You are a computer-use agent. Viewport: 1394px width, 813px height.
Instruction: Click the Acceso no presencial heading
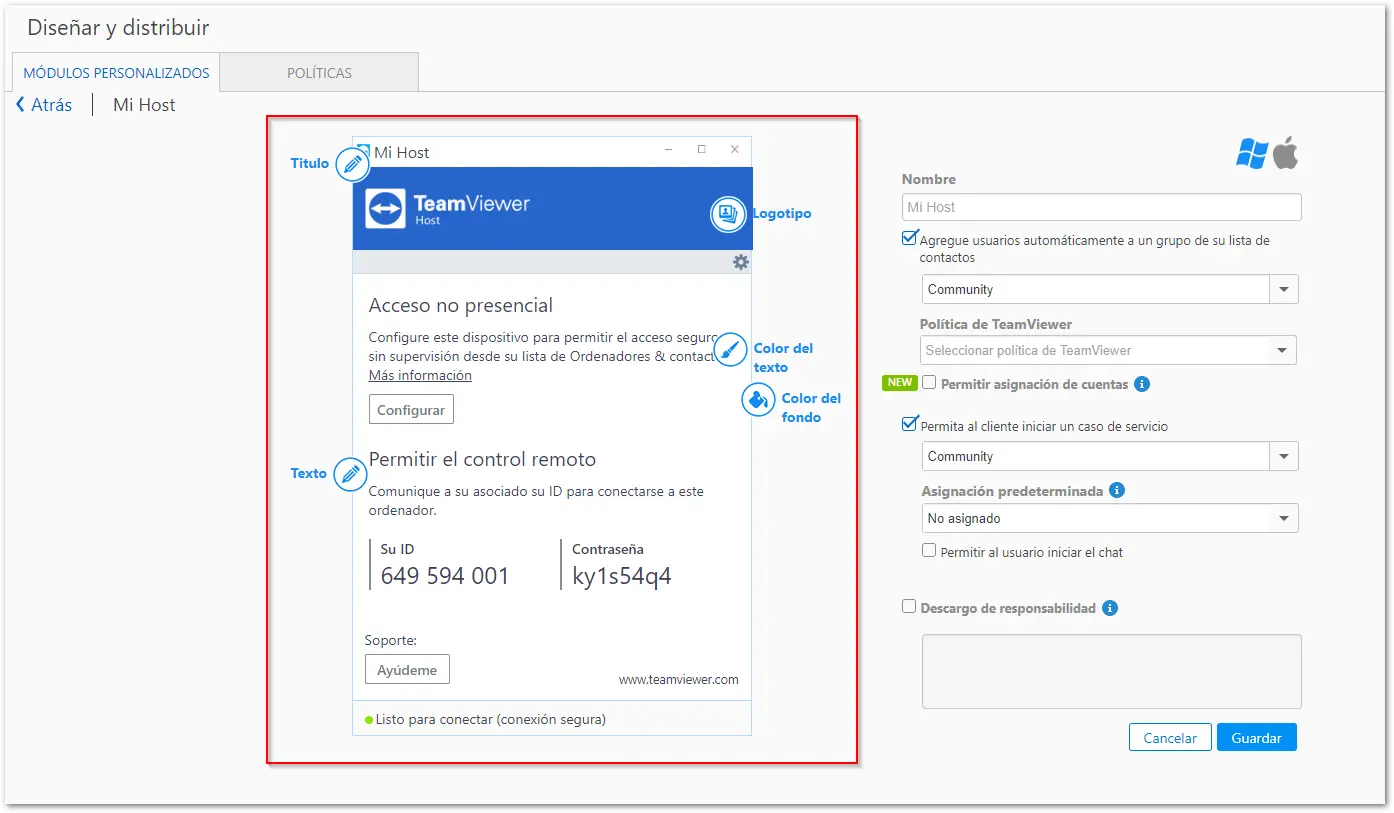point(461,306)
